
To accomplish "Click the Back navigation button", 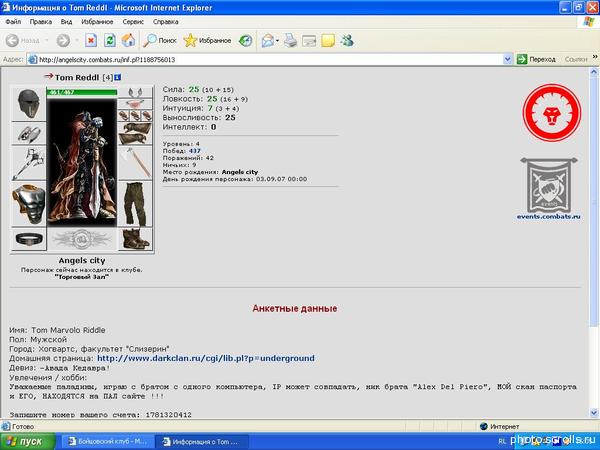I will 23,40.
